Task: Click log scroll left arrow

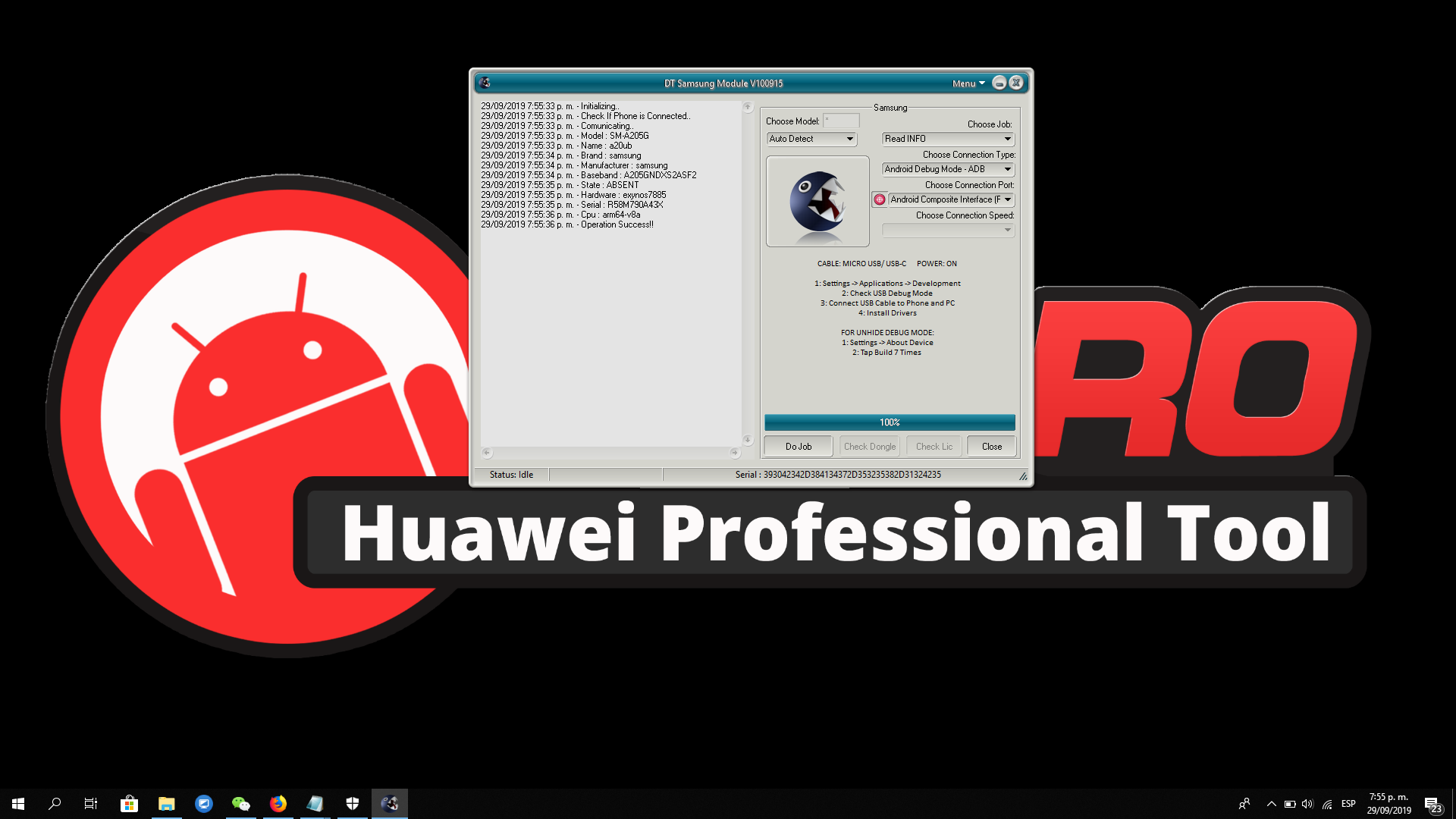Action: (x=487, y=453)
